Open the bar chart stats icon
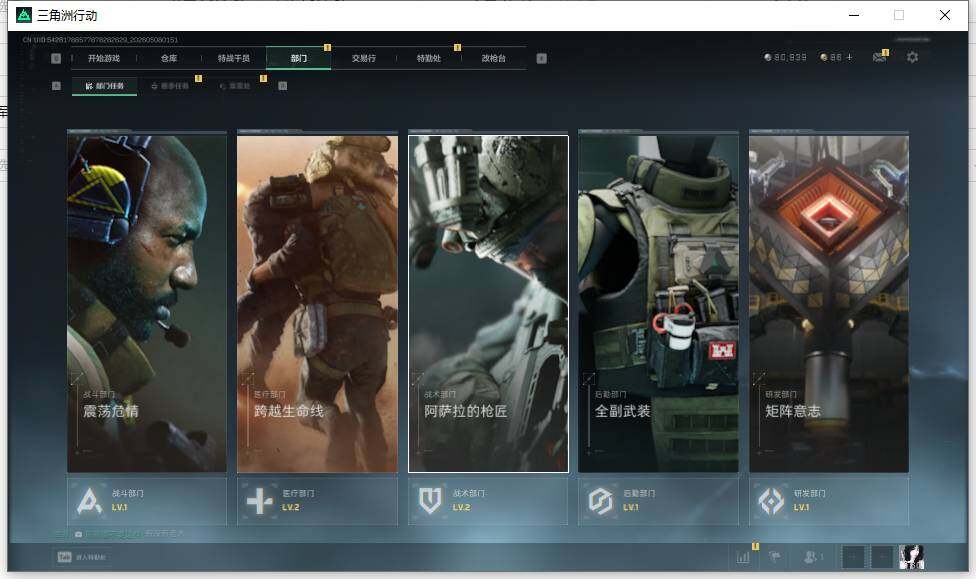Viewport: 976px width, 579px height. pos(743,557)
